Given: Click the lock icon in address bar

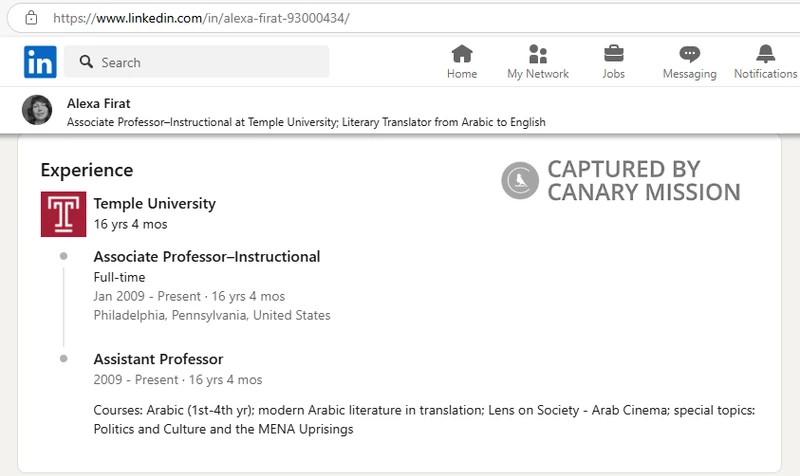Looking at the screenshot, I should point(31,18).
